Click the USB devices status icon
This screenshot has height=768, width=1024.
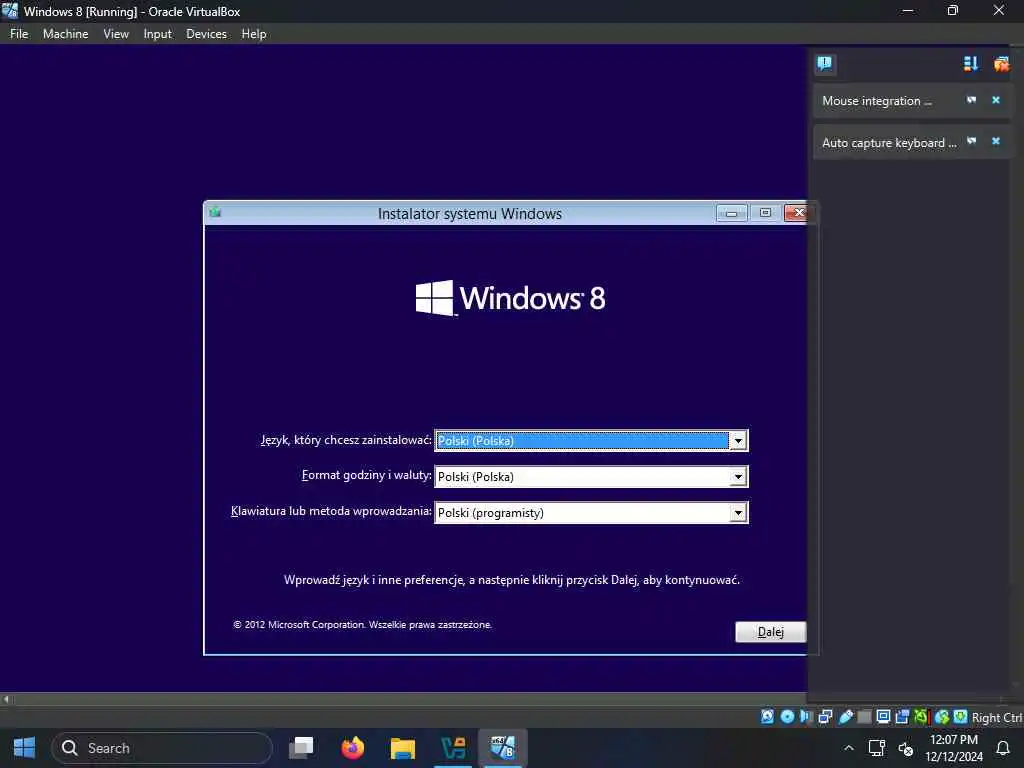(x=845, y=716)
